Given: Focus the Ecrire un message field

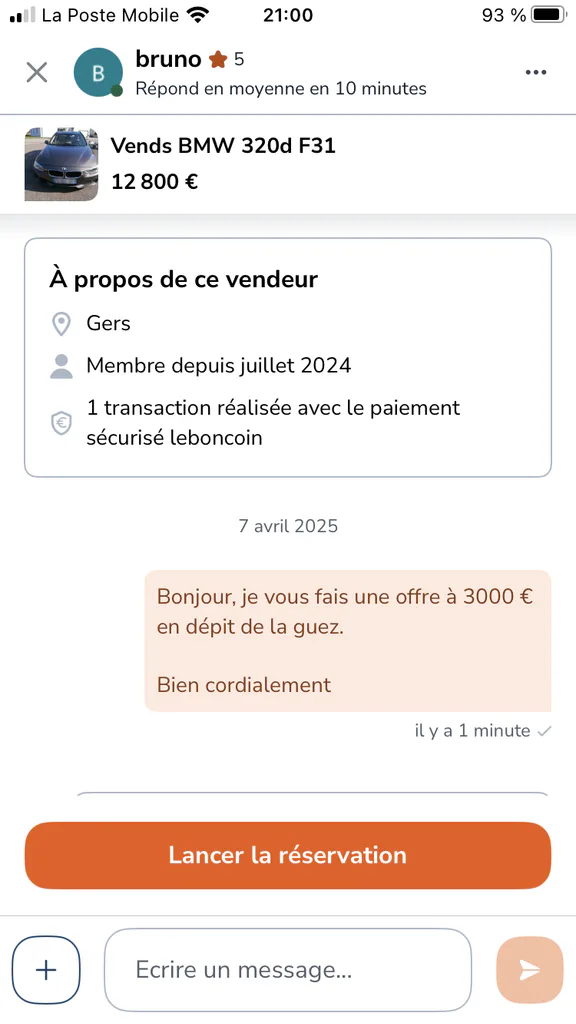Looking at the screenshot, I should [x=287, y=970].
